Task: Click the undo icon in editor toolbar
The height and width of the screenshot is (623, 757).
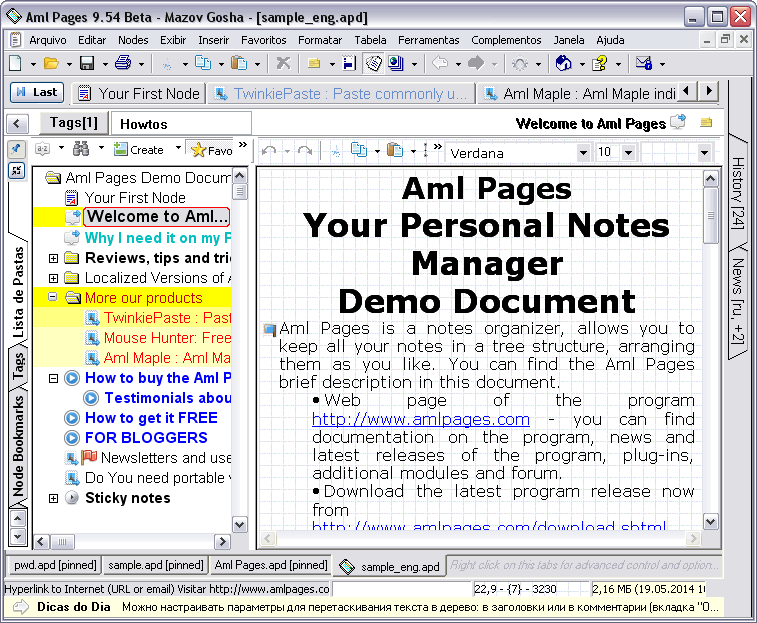Action: point(268,152)
